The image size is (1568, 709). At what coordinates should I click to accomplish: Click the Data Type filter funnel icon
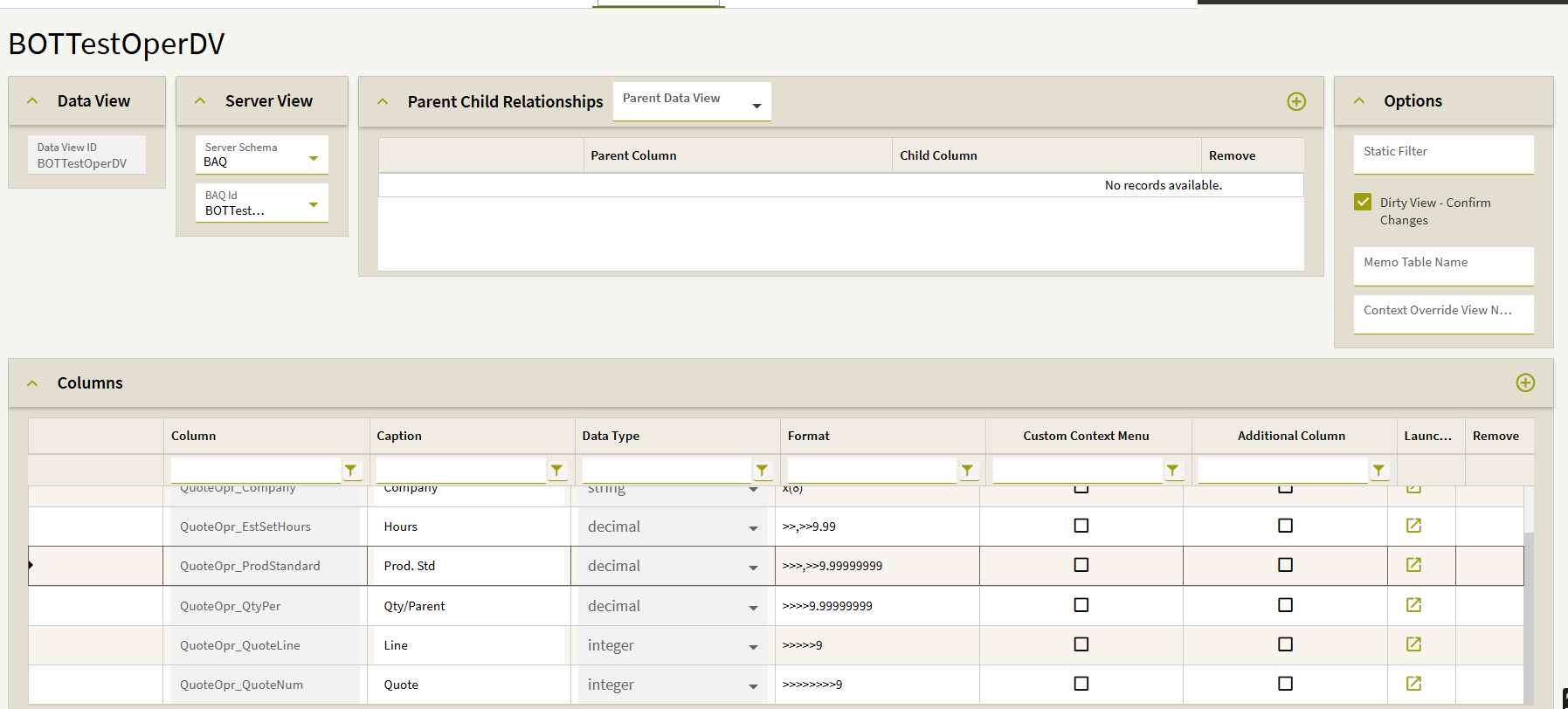click(762, 471)
